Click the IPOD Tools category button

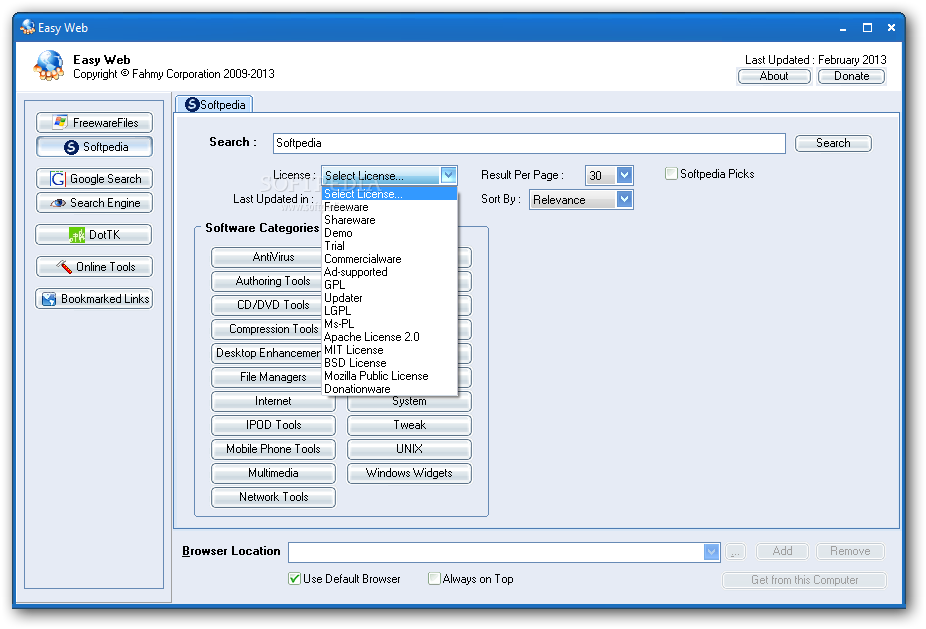point(273,425)
